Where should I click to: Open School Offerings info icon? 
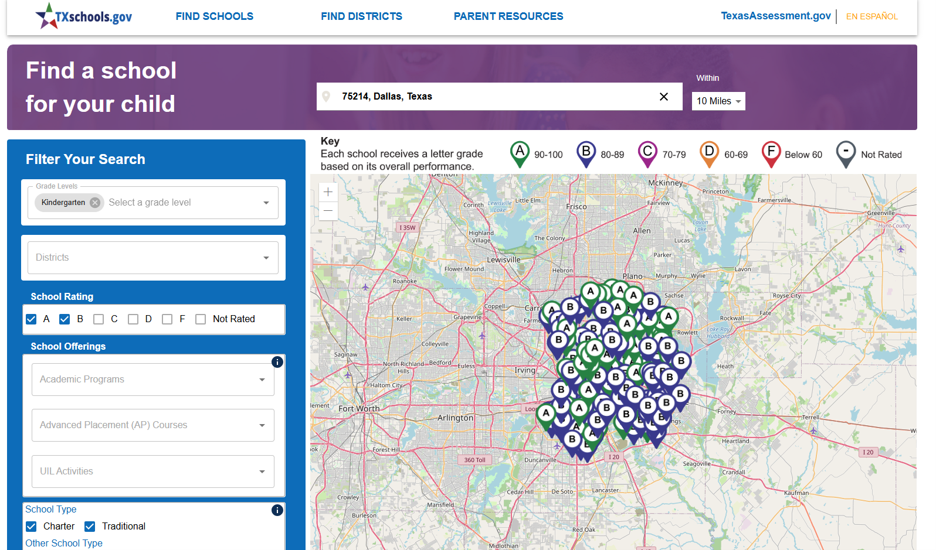point(277,362)
